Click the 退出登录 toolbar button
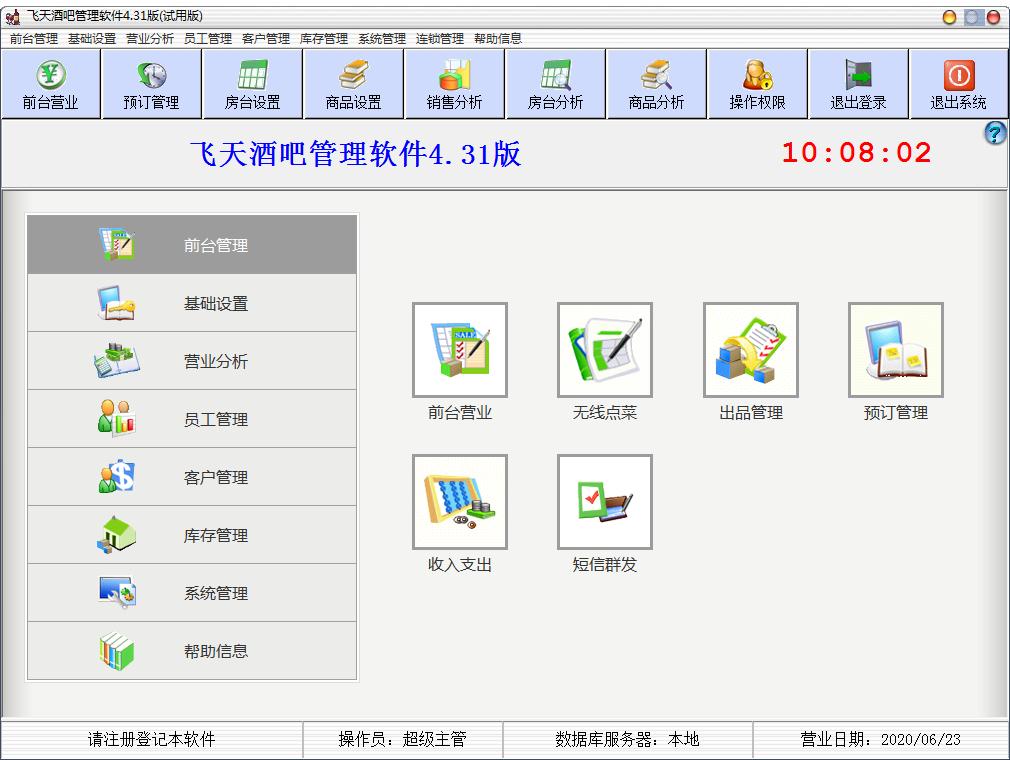 click(859, 84)
